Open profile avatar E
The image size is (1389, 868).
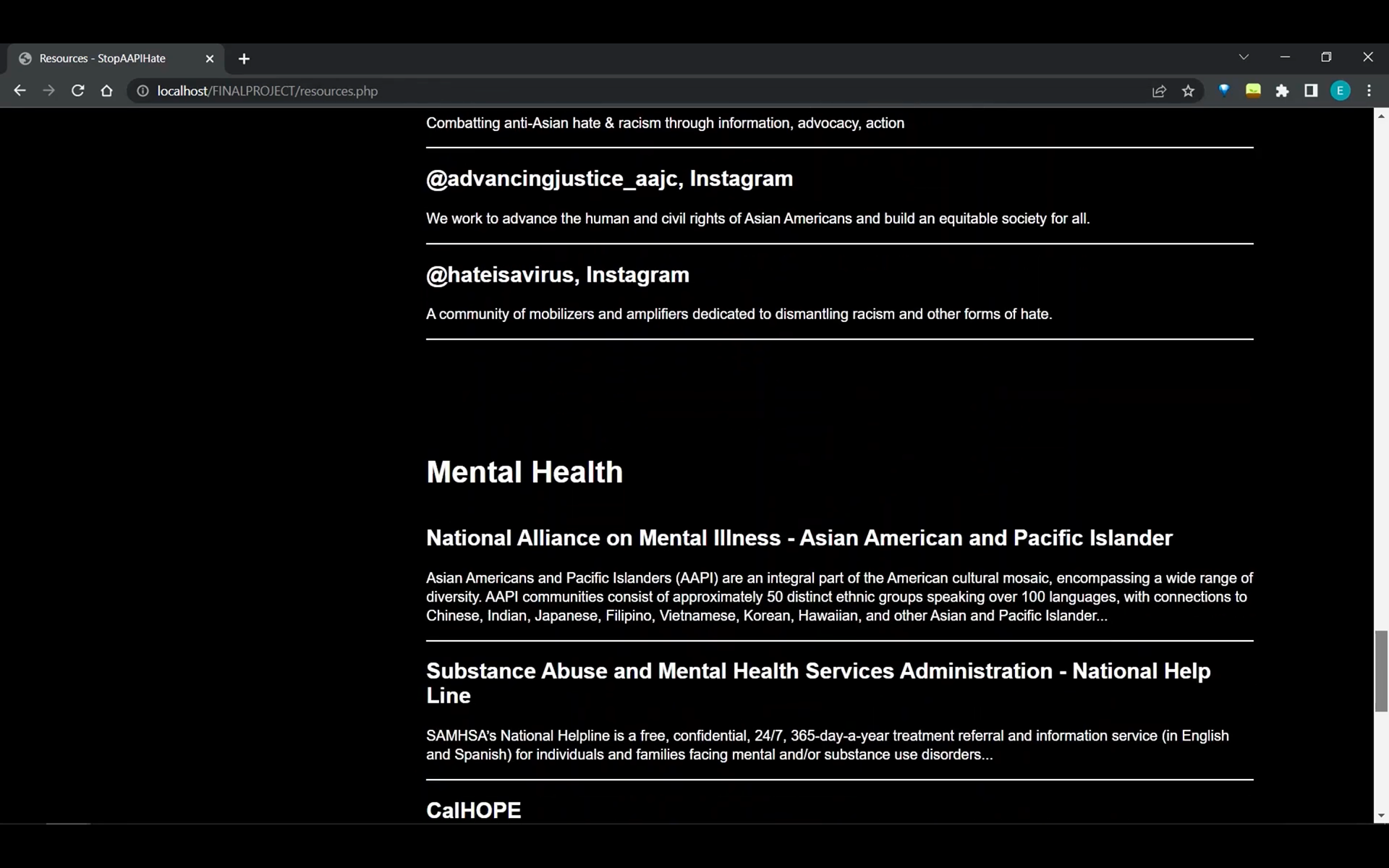pyautogui.click(x=1340, y=90)
